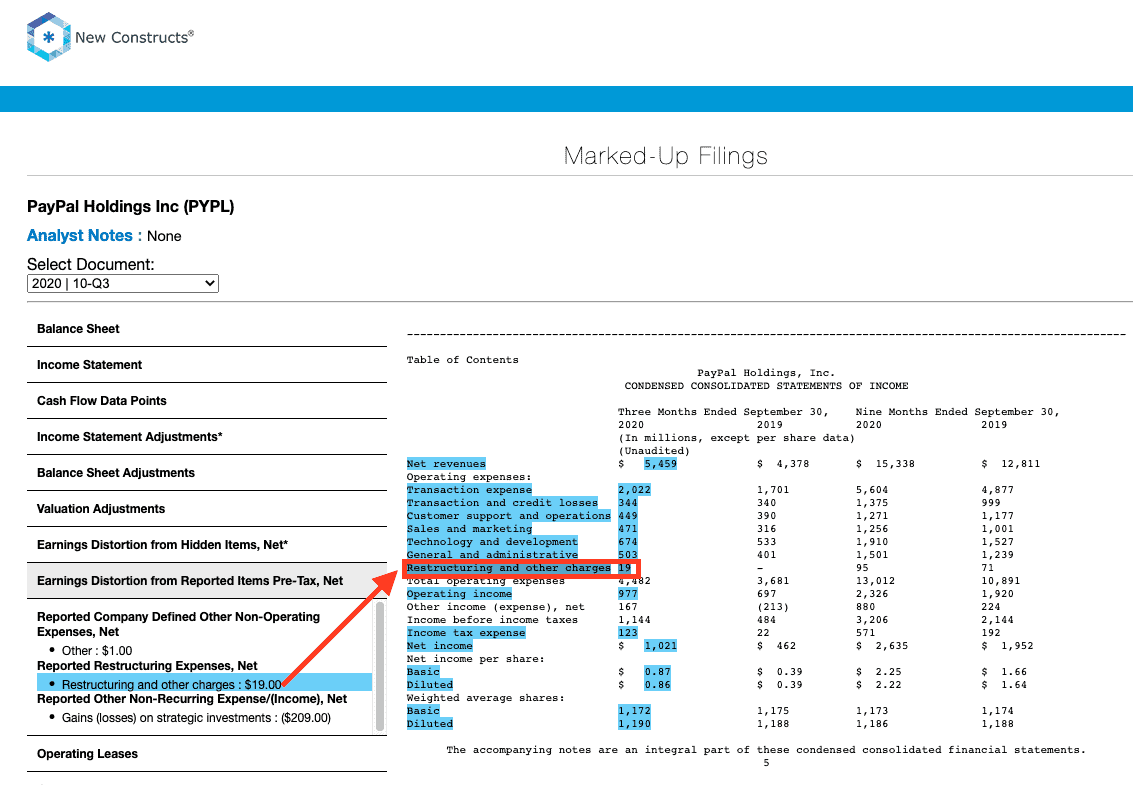Click highlighted Operating income label
Image resolution: width=1133 pixels, height=785 pixels.
pyautogui.click(x=459, y=594)
